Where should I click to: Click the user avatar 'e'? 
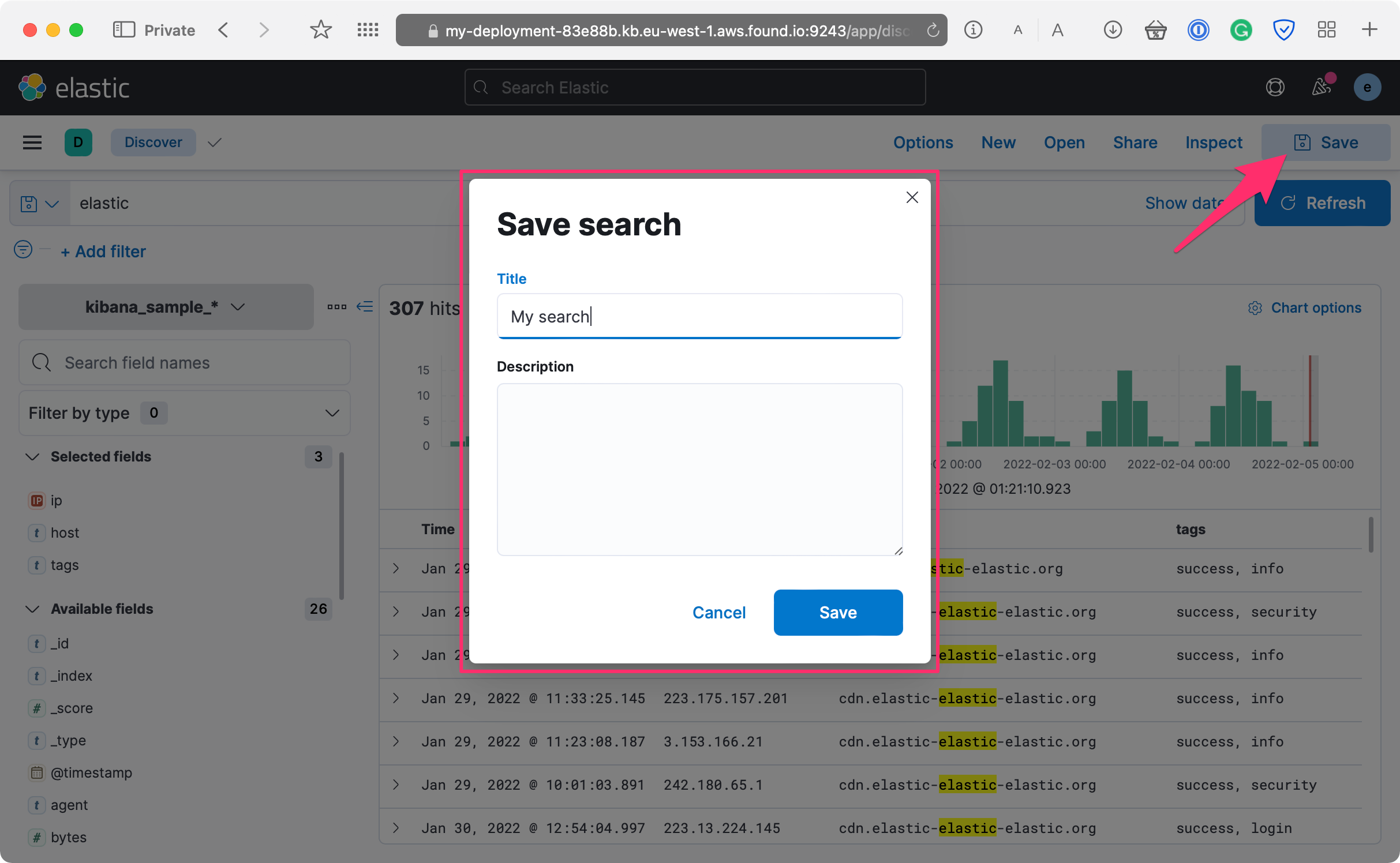[x=1367, y=87]
